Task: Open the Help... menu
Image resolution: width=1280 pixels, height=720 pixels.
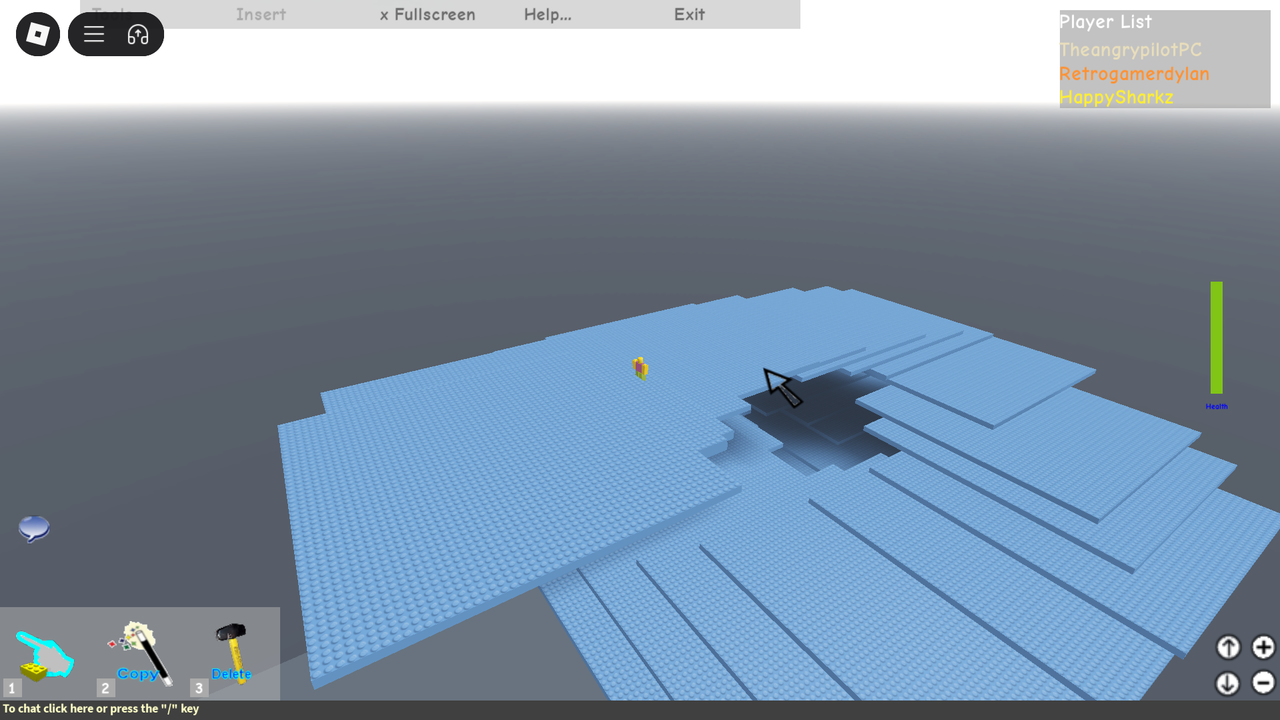Action: point(548,14)
